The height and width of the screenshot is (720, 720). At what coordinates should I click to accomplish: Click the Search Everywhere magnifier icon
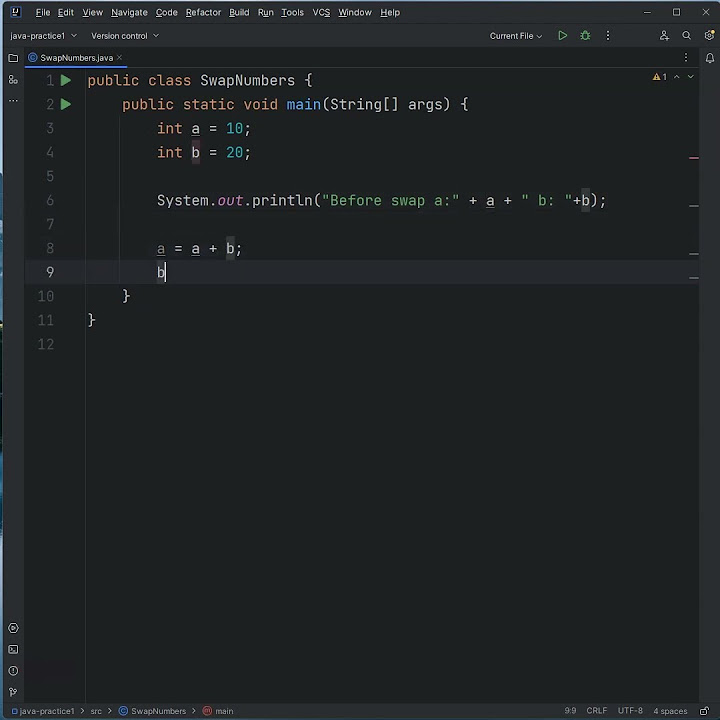tap(686, 36)
